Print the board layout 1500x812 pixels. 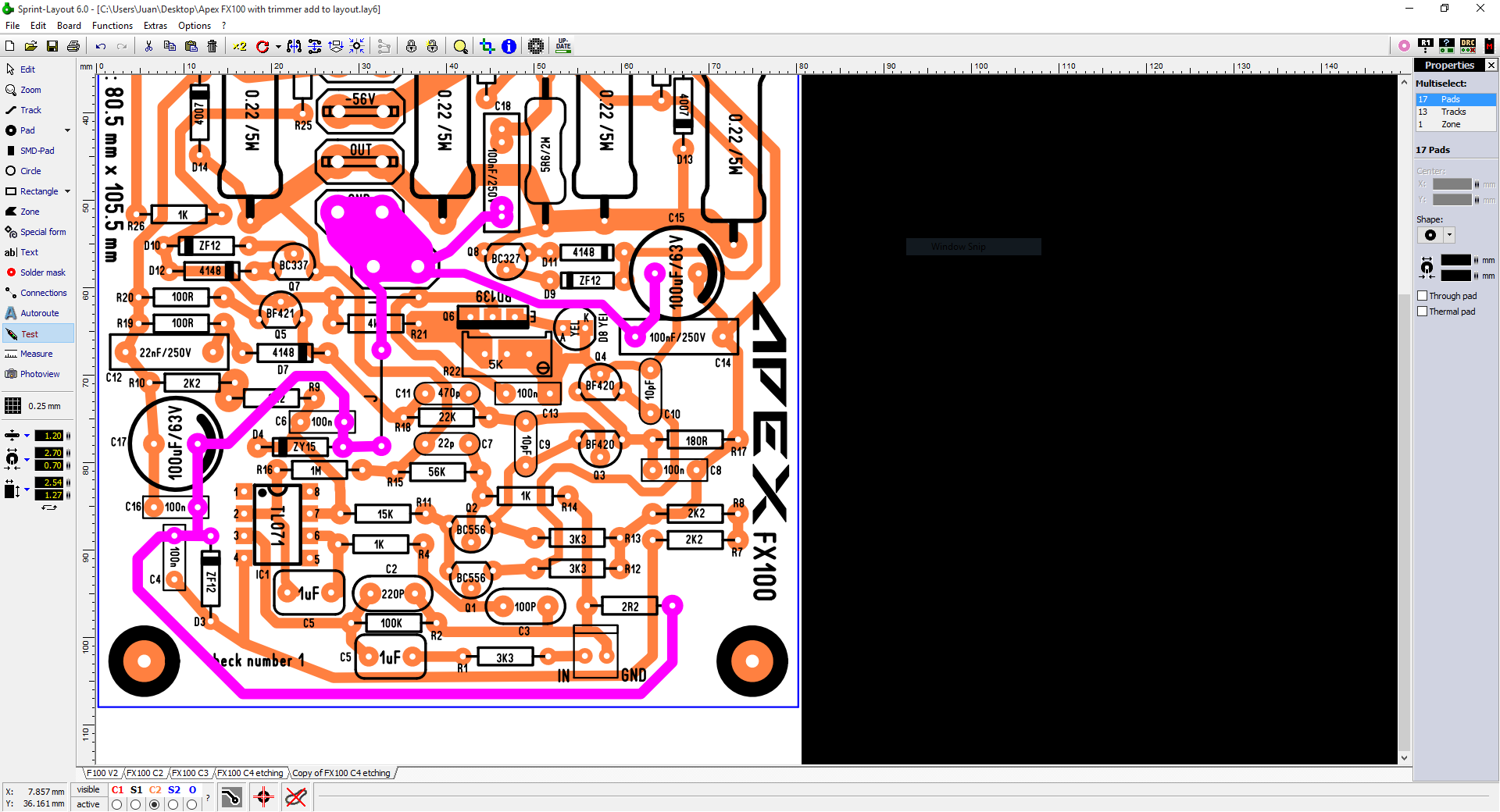pyautogui.click(x=73, y=47)
